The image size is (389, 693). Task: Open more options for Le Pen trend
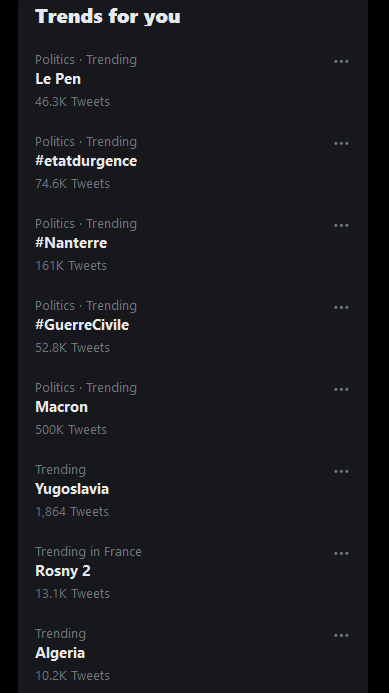click(x=341, y=61)
